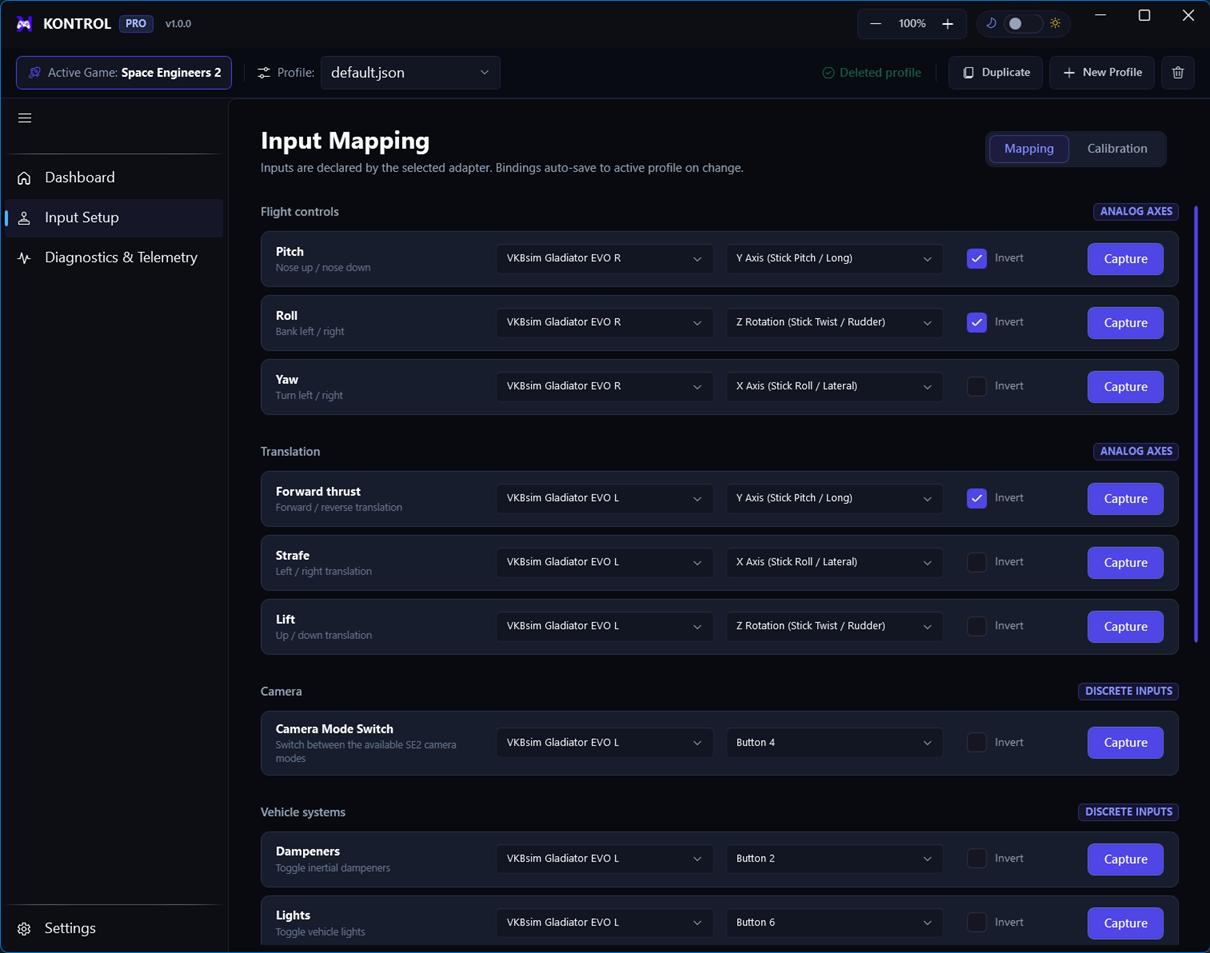The image size is (1210, 953).
Task: Click the zoom in plus icon
Action: 947,24
